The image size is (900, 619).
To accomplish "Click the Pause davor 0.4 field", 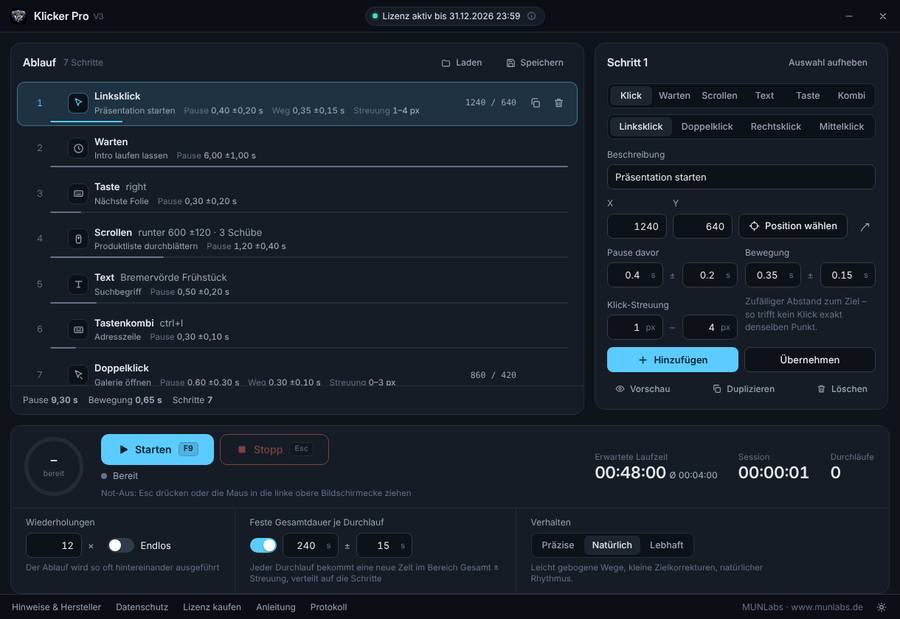I will (635, 275).
